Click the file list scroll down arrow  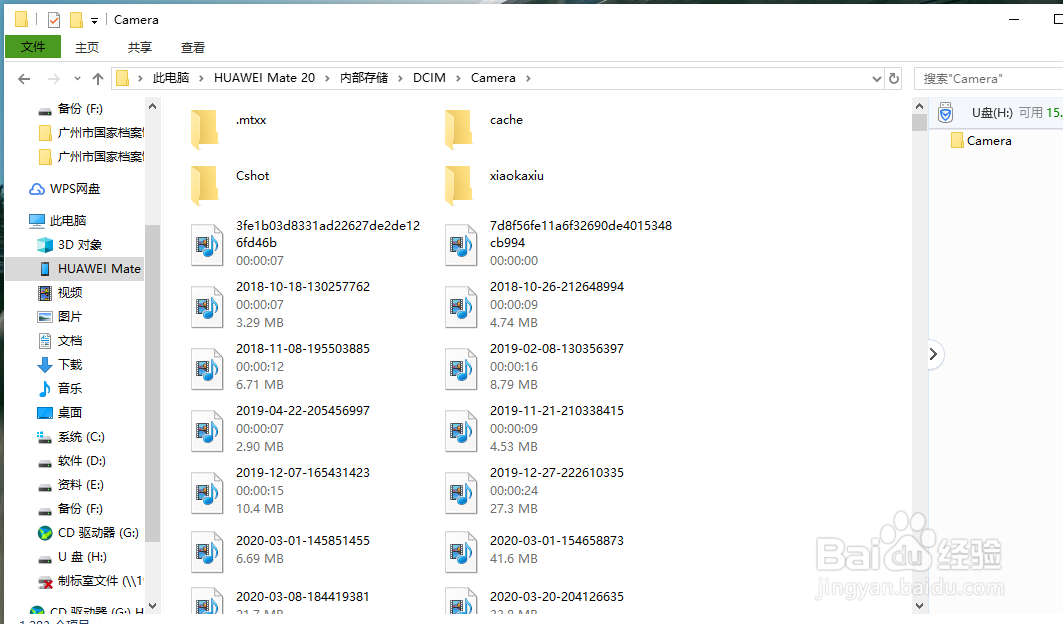tap(919, 606)
